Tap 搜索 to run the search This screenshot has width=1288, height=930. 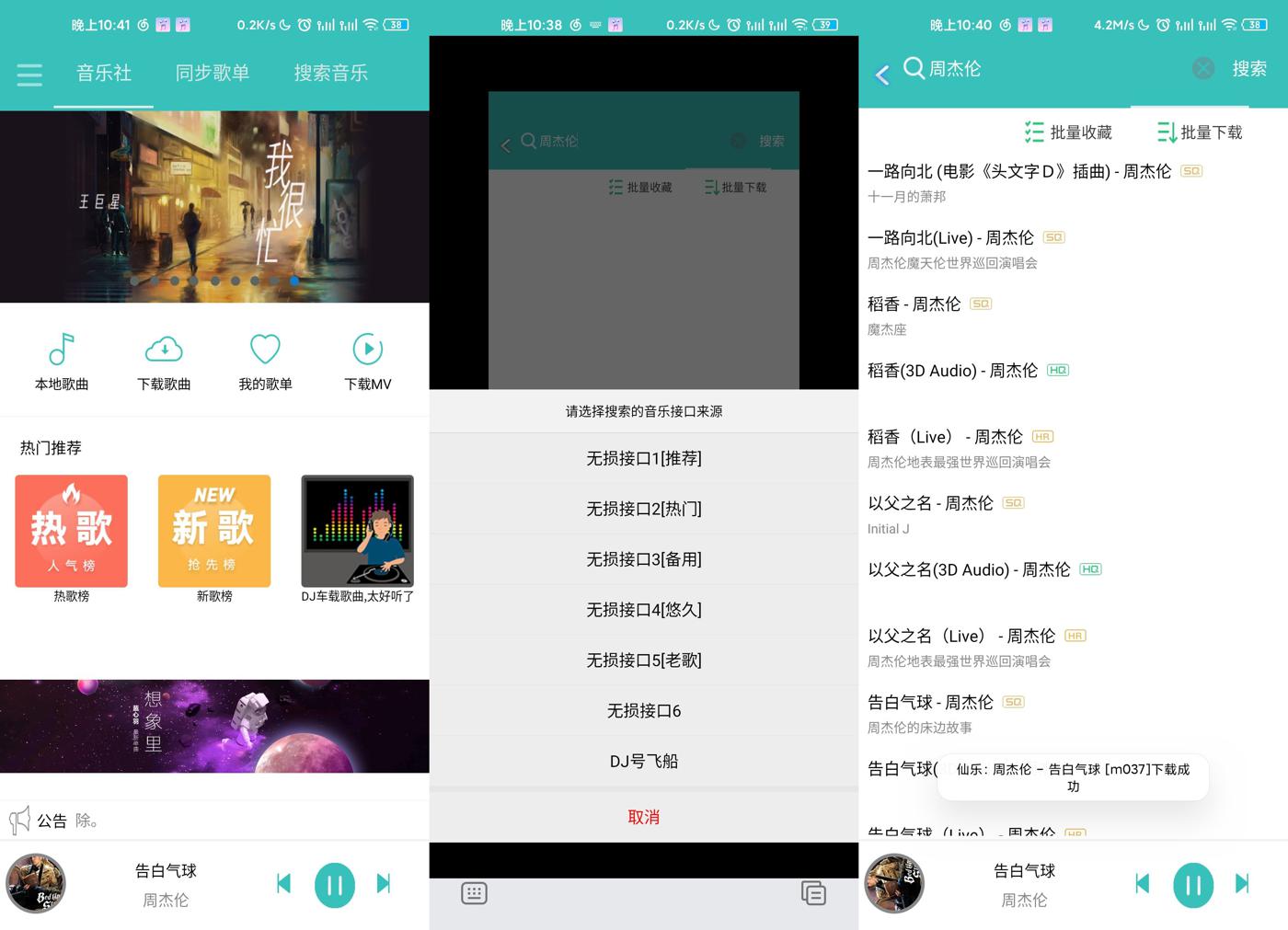pos(1248,68)
